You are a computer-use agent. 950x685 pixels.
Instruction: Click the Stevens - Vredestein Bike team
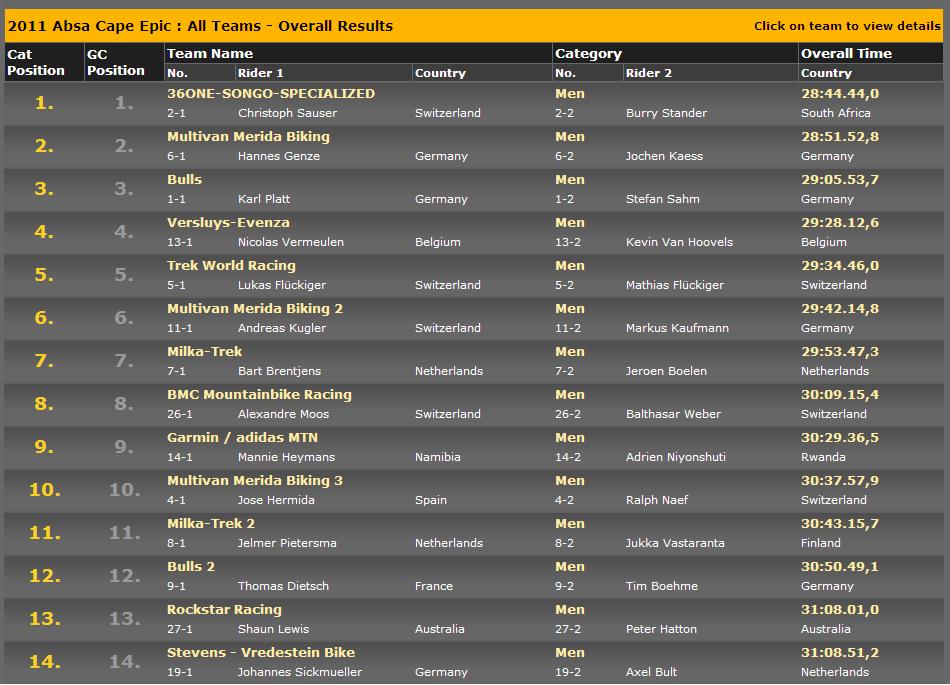(x=260, y=652)
